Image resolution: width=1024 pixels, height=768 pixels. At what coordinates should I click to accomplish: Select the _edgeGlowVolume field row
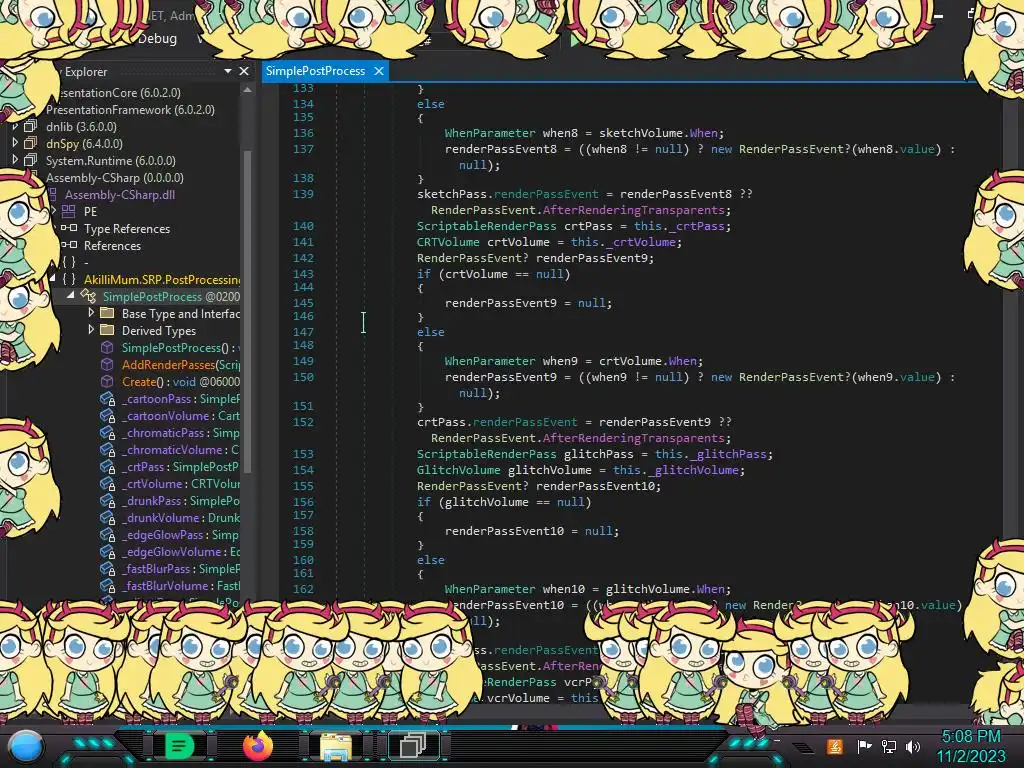click(x=170, y=551)
